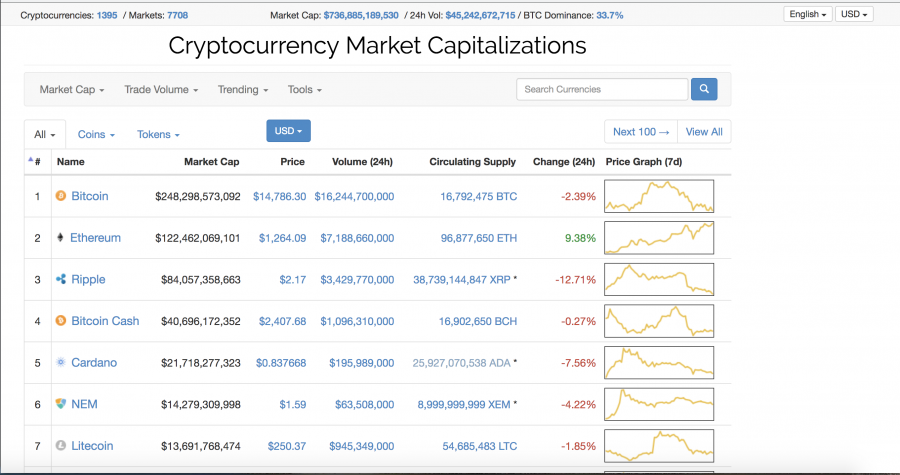Click the Markets count 7708
The image size is (900, 475).
point(177,15)
